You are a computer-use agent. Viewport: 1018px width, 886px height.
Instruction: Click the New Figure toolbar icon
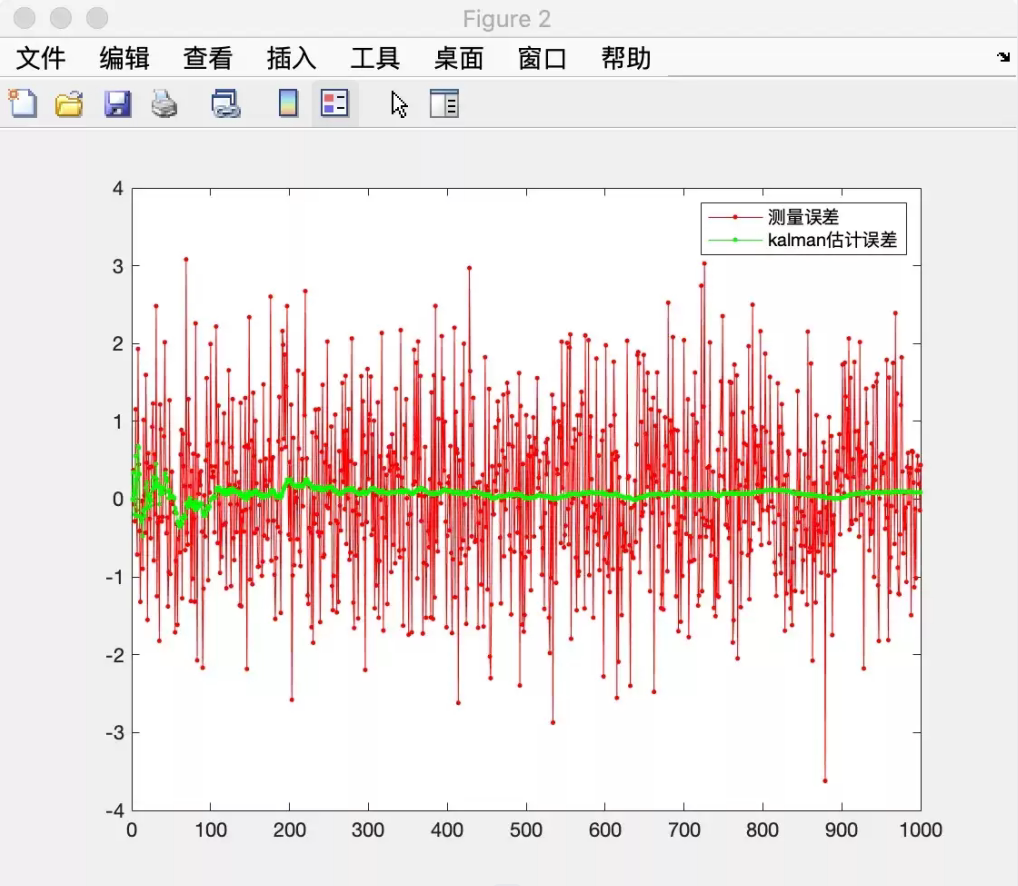[22, 103]
